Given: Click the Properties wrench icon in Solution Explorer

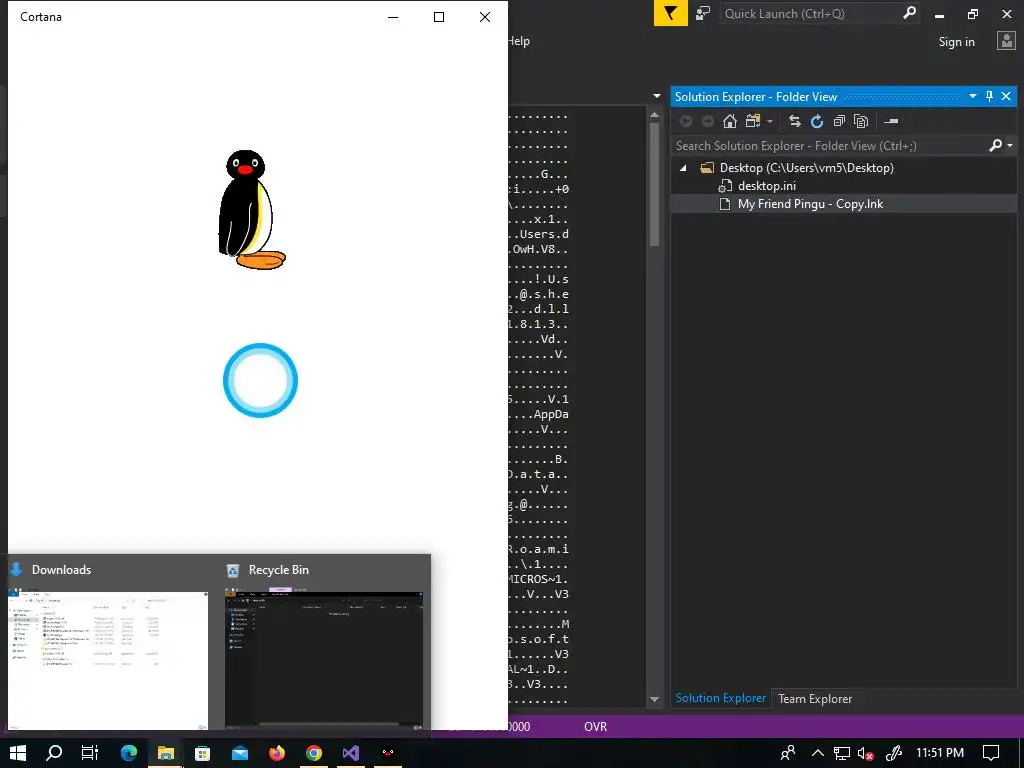Looking at the screenshot, I should pyautogui.click(x=891, y=121).
